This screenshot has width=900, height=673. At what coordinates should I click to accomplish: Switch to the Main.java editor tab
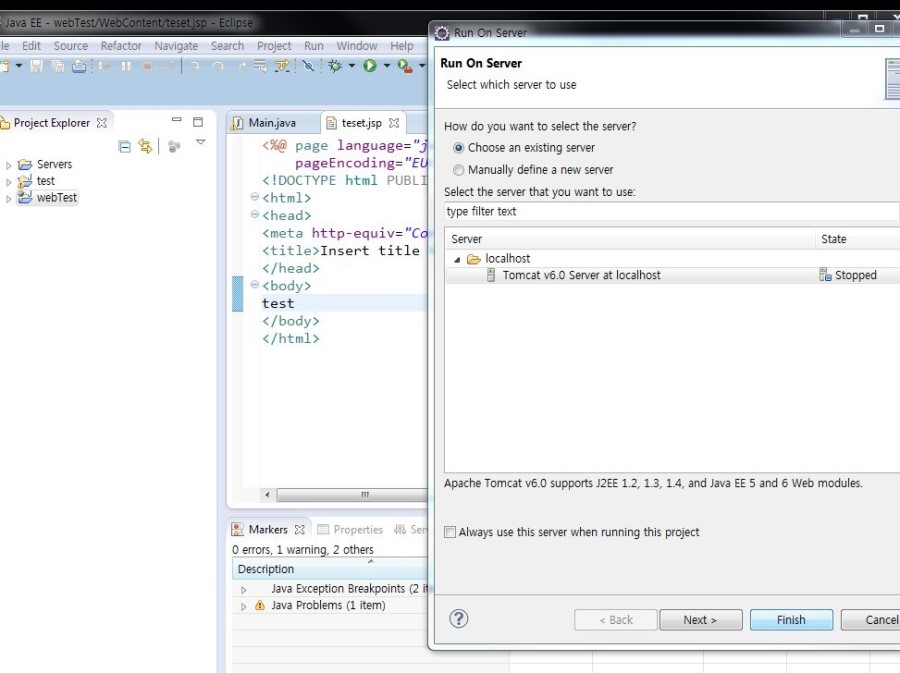(x=272, y=123)
